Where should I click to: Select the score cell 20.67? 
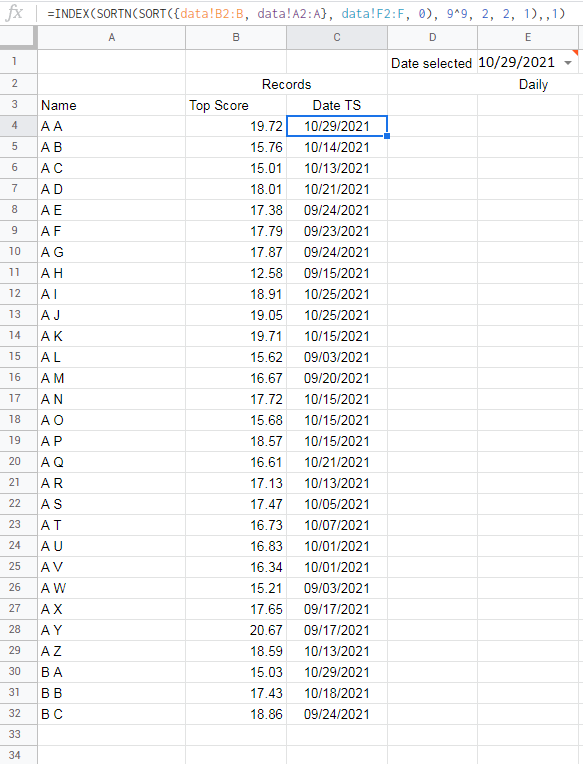click(236, 629)
